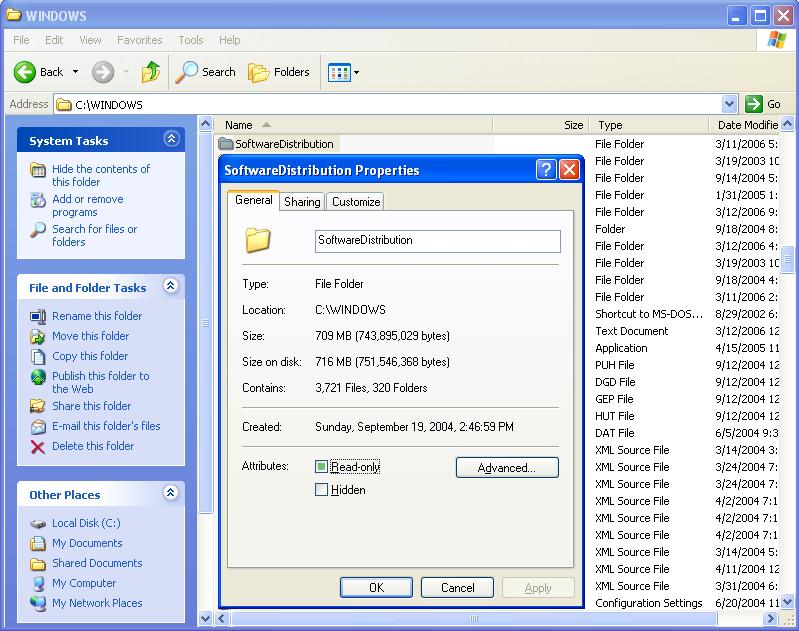
Task: Click the green Go arrow button
Action: (x=753, y=104)
